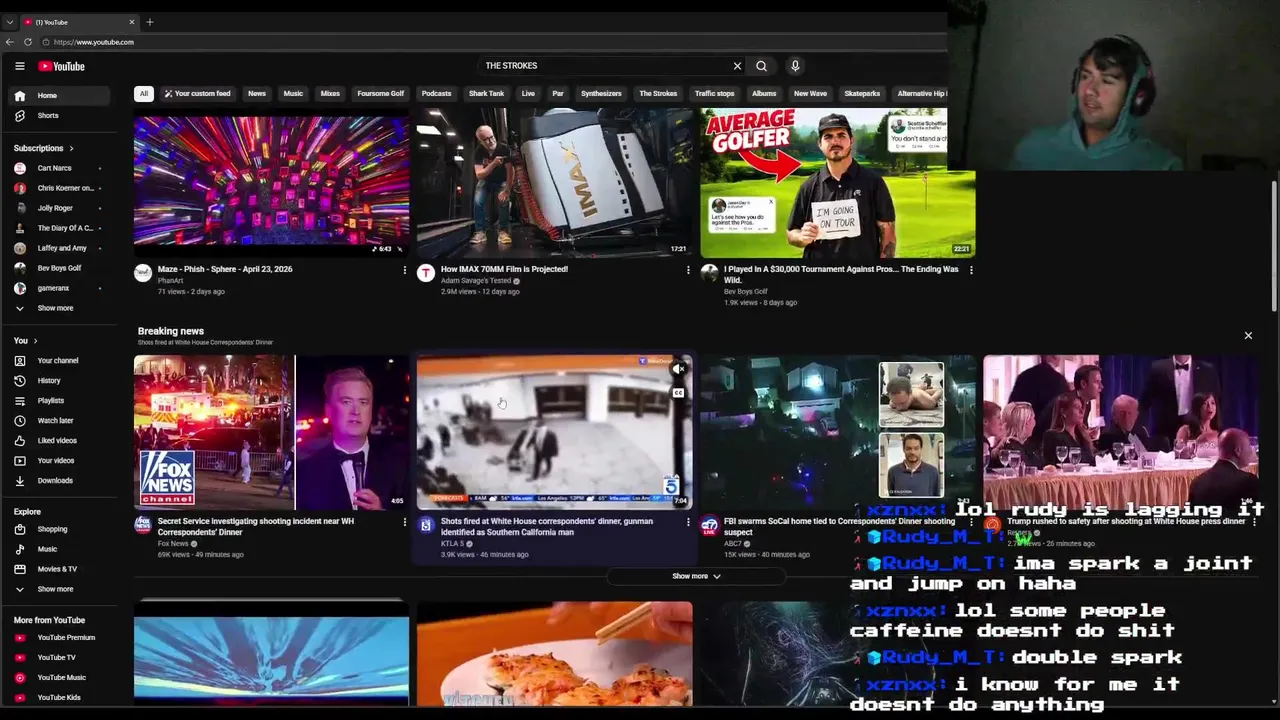Screen dimensions: 1280x720
Task: Toggle mute on KTLA video preview
Action: (678, 370)
